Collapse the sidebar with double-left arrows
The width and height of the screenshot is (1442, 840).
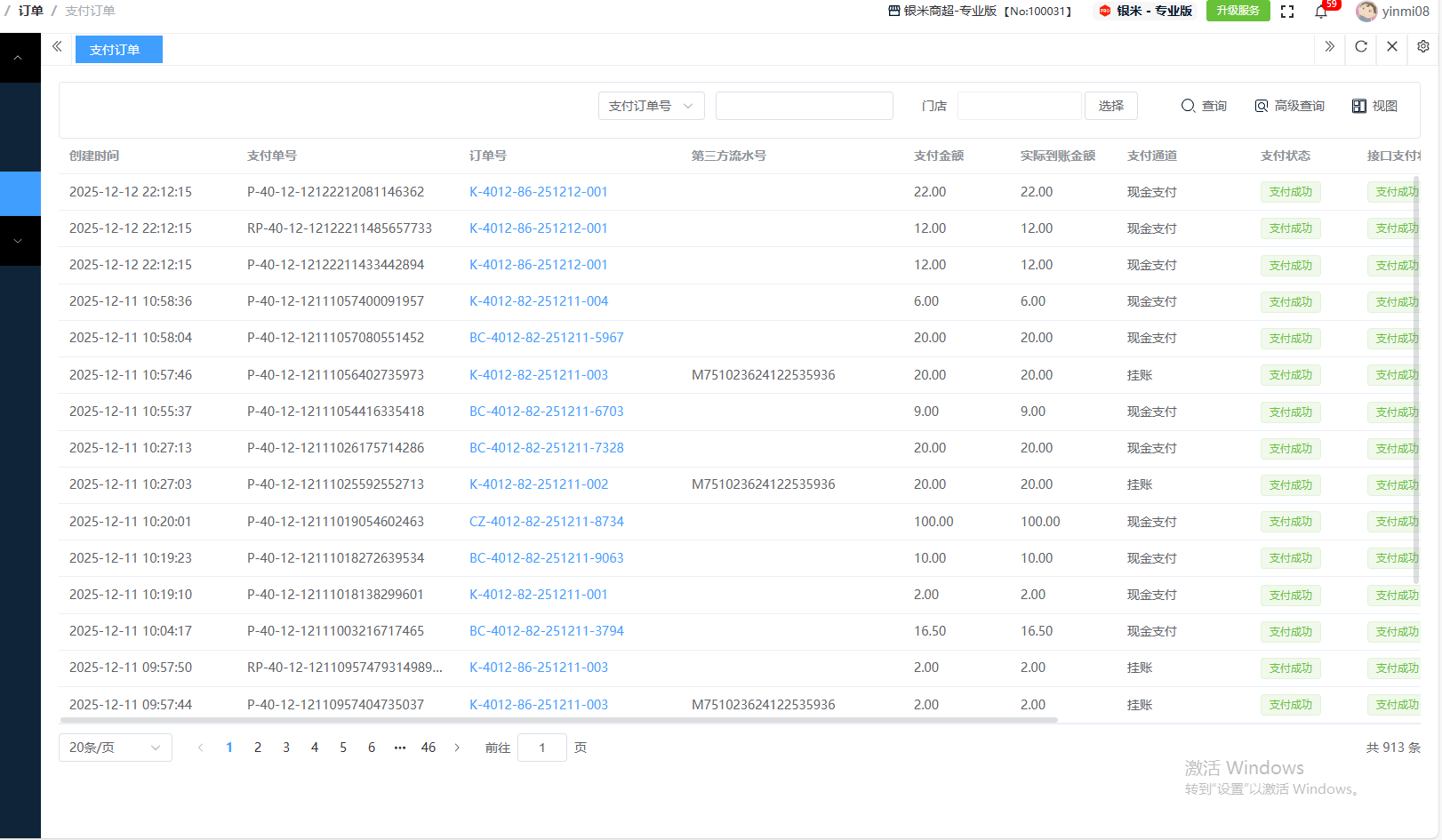pos(57,46)
